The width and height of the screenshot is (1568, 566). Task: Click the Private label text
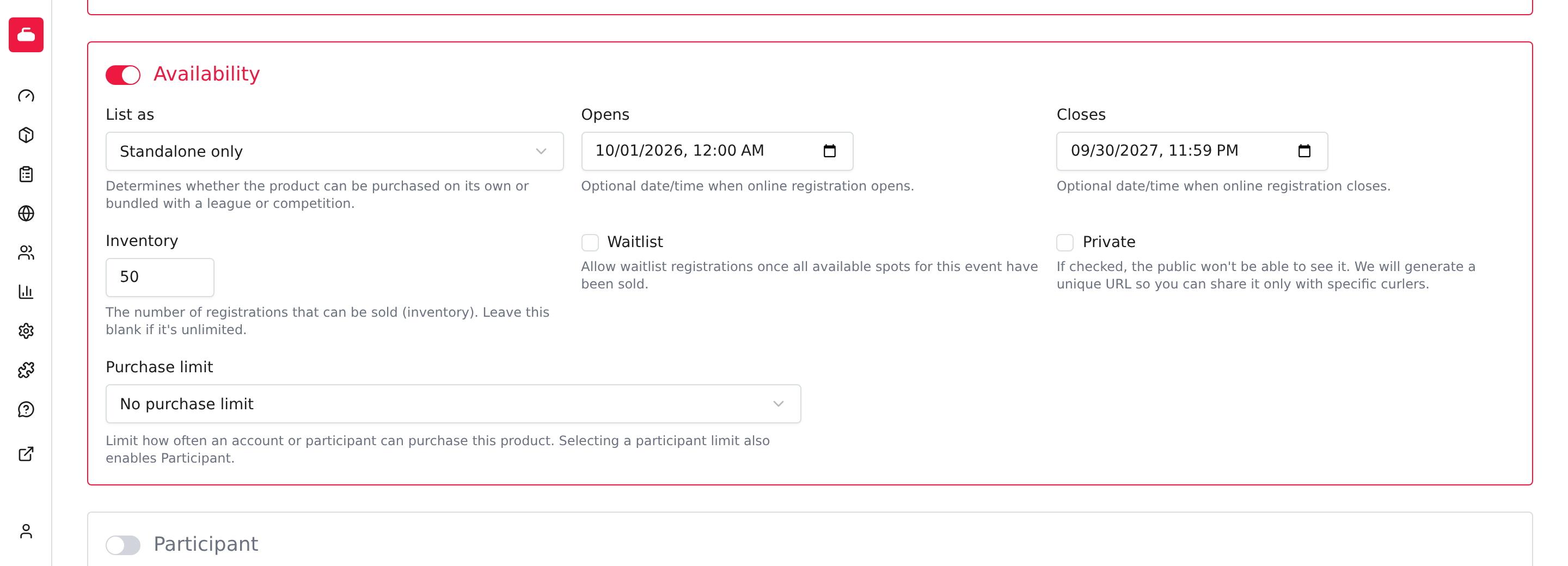pyautogui.click(x=1108, y=242)
